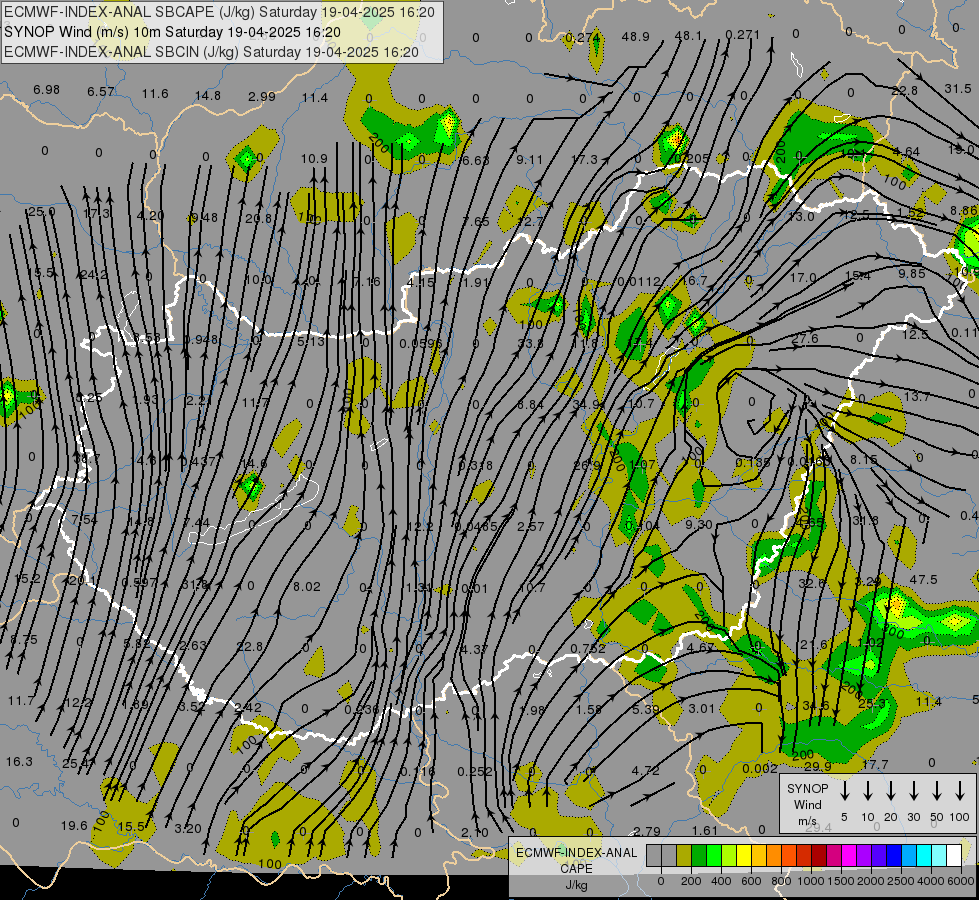Pick the white swatch at the 6000 end
The width and height of the screenshot is (979, 900).
pos(954,855)
